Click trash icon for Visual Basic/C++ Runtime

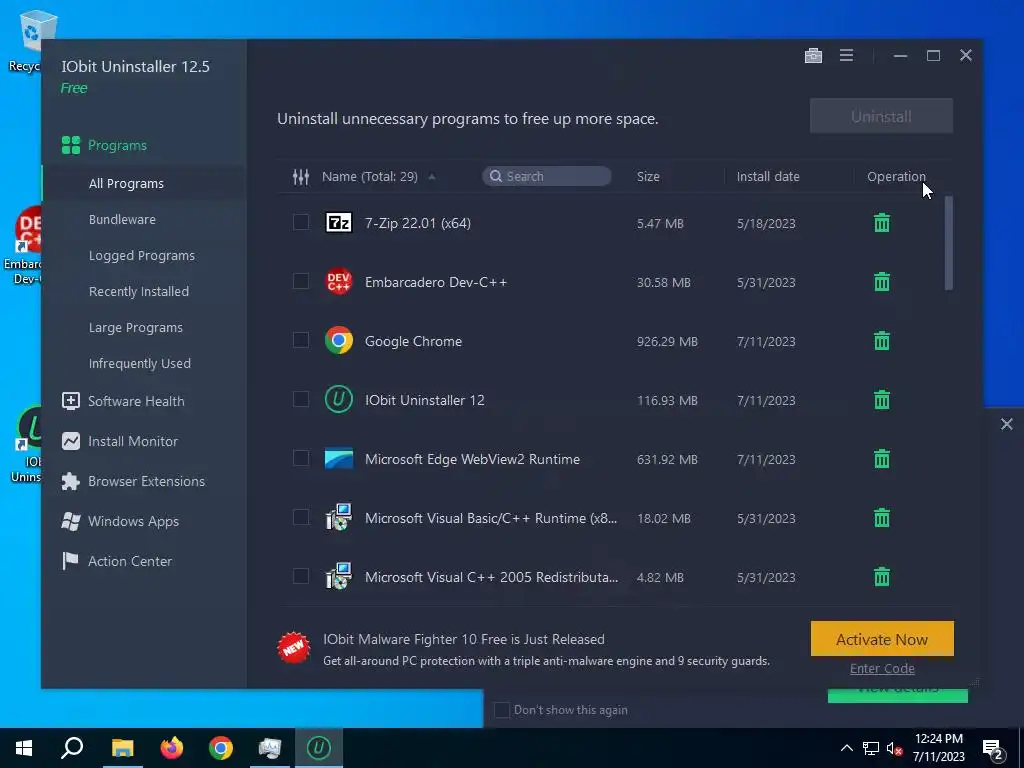pos(882,517)
